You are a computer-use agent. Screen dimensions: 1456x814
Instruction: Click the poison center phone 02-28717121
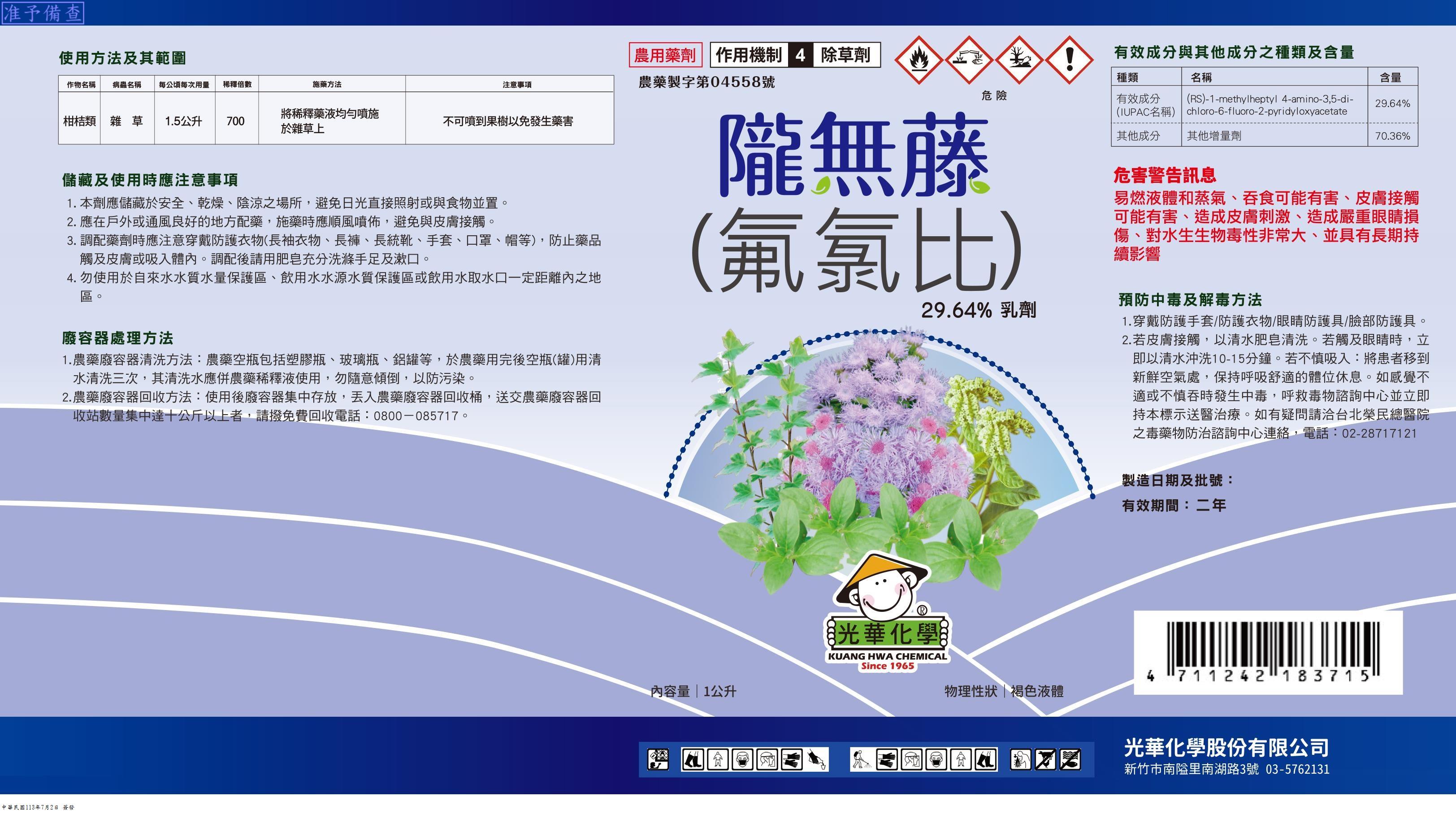coord(1380,433)
